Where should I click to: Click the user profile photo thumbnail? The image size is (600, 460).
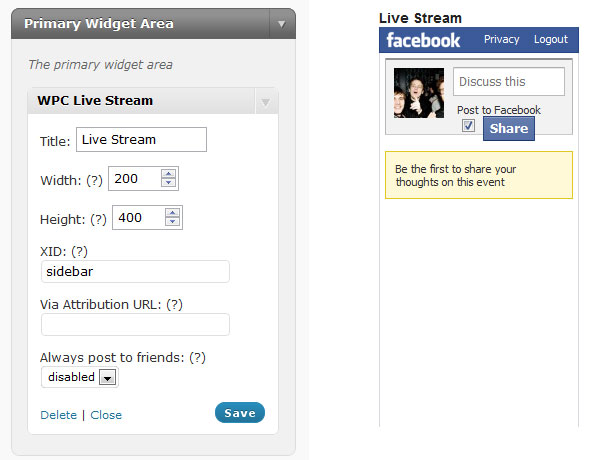pyautogui.click(x=419, y=93)
